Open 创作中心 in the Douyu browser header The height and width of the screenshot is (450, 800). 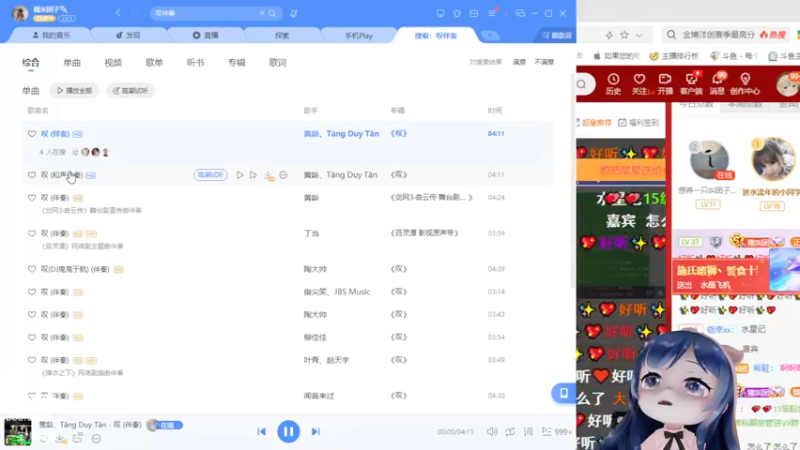click(x=745, y=84)
